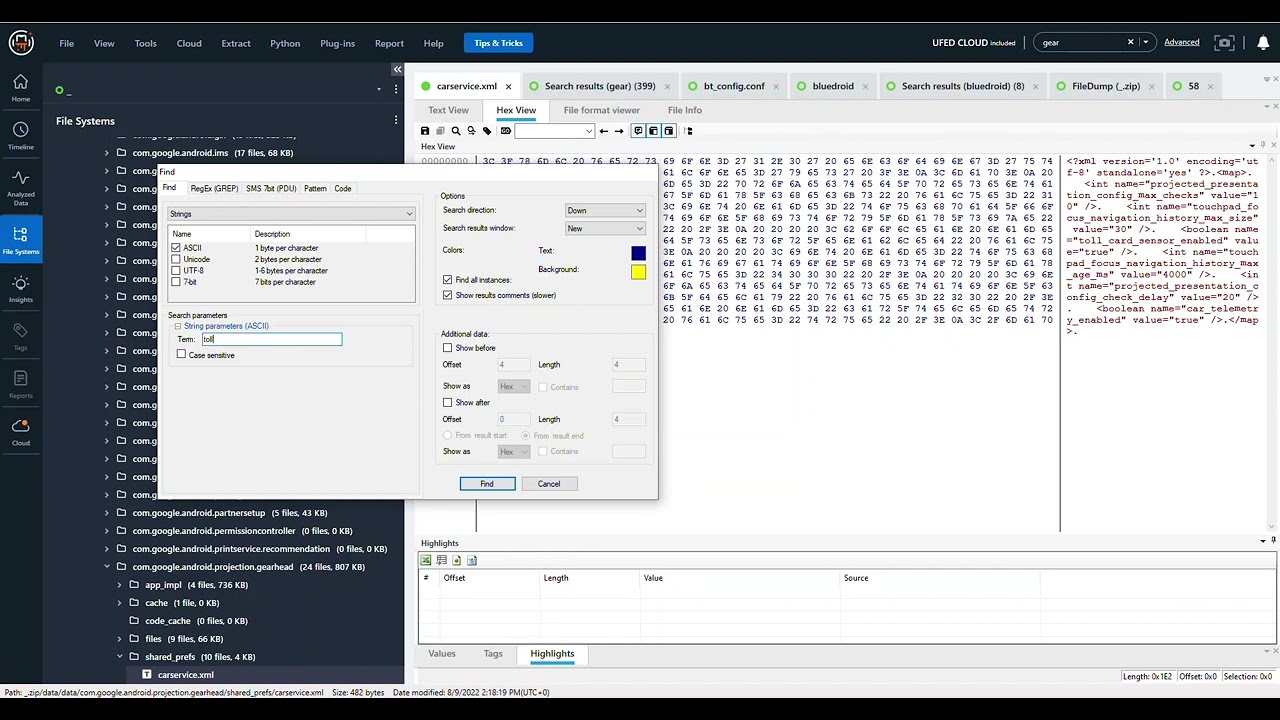Switch to the RegEx (GREP) tab
1280x720 pixels.
coord(214,188)
